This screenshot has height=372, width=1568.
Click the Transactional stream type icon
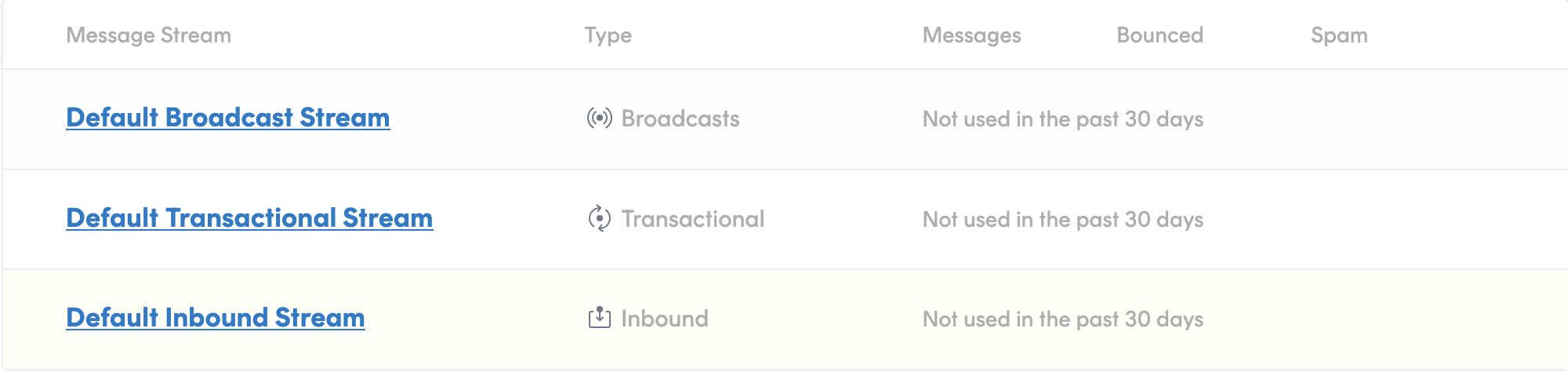point(599,219)
